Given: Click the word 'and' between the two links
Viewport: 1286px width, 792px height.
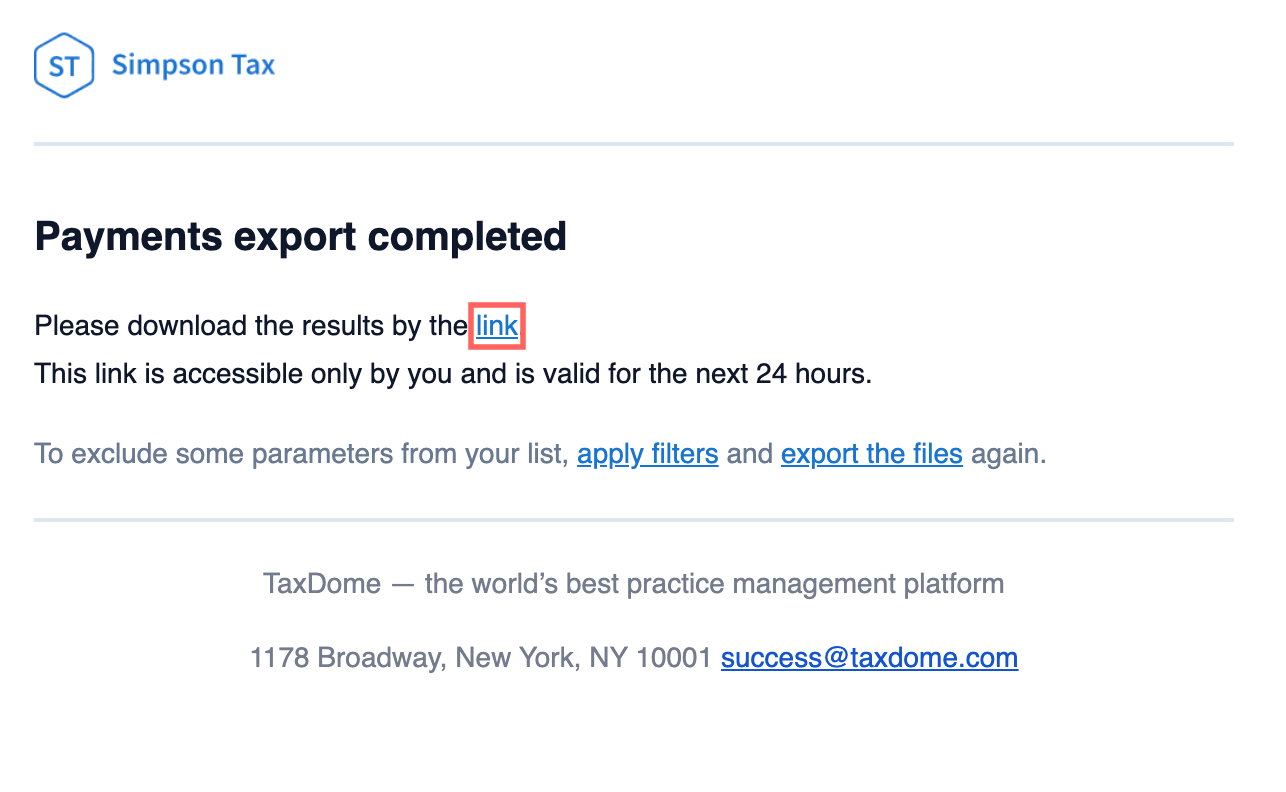Looking at the screenshot, I should 749,454.
